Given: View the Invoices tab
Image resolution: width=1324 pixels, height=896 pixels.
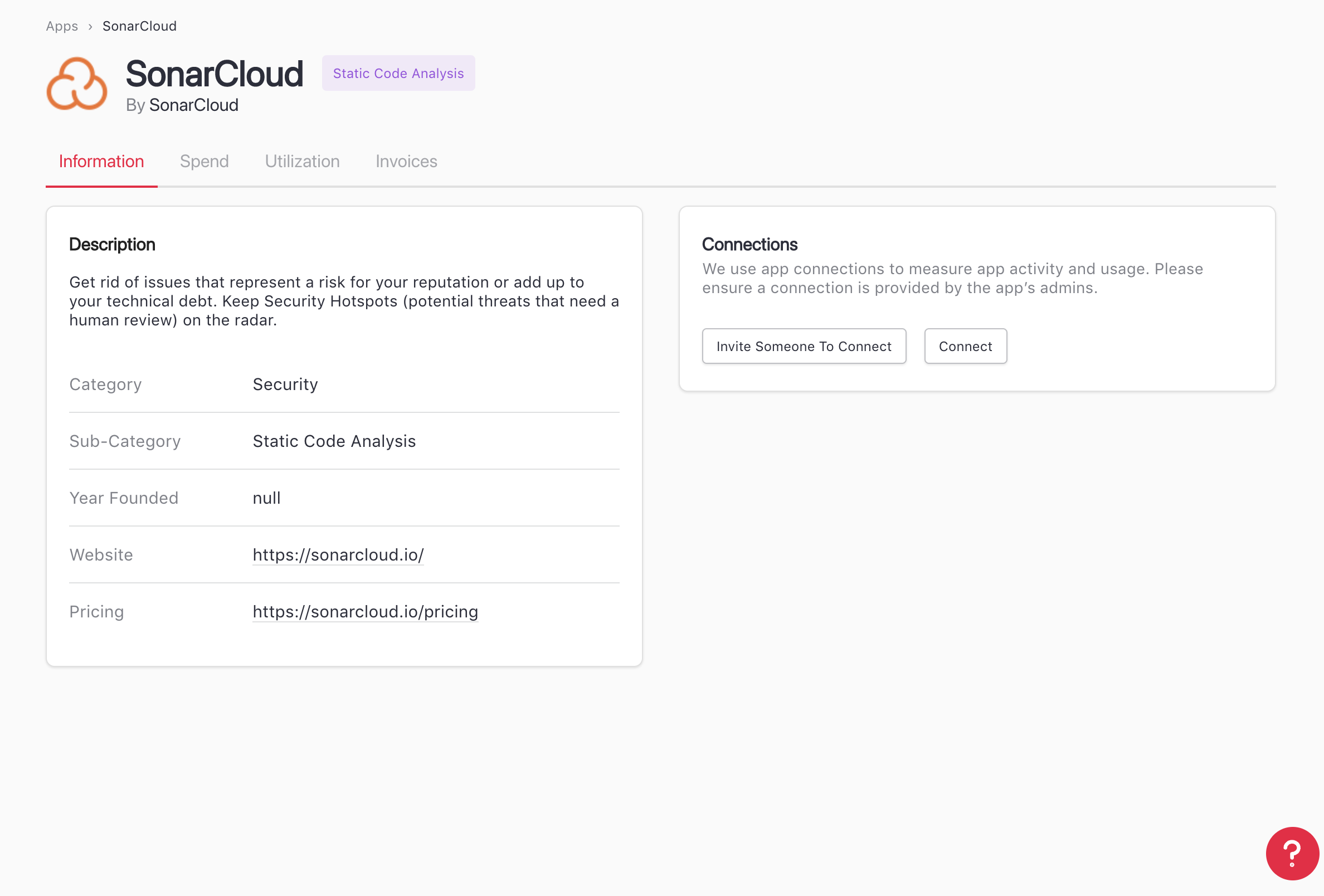Looking at the screenshot, I should (406, 161).
